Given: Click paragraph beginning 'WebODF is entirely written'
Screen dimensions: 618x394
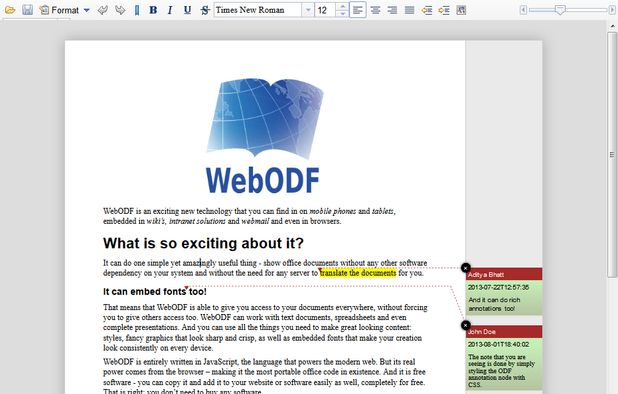Looking at the screenshot, I should (x=264, y=377).
